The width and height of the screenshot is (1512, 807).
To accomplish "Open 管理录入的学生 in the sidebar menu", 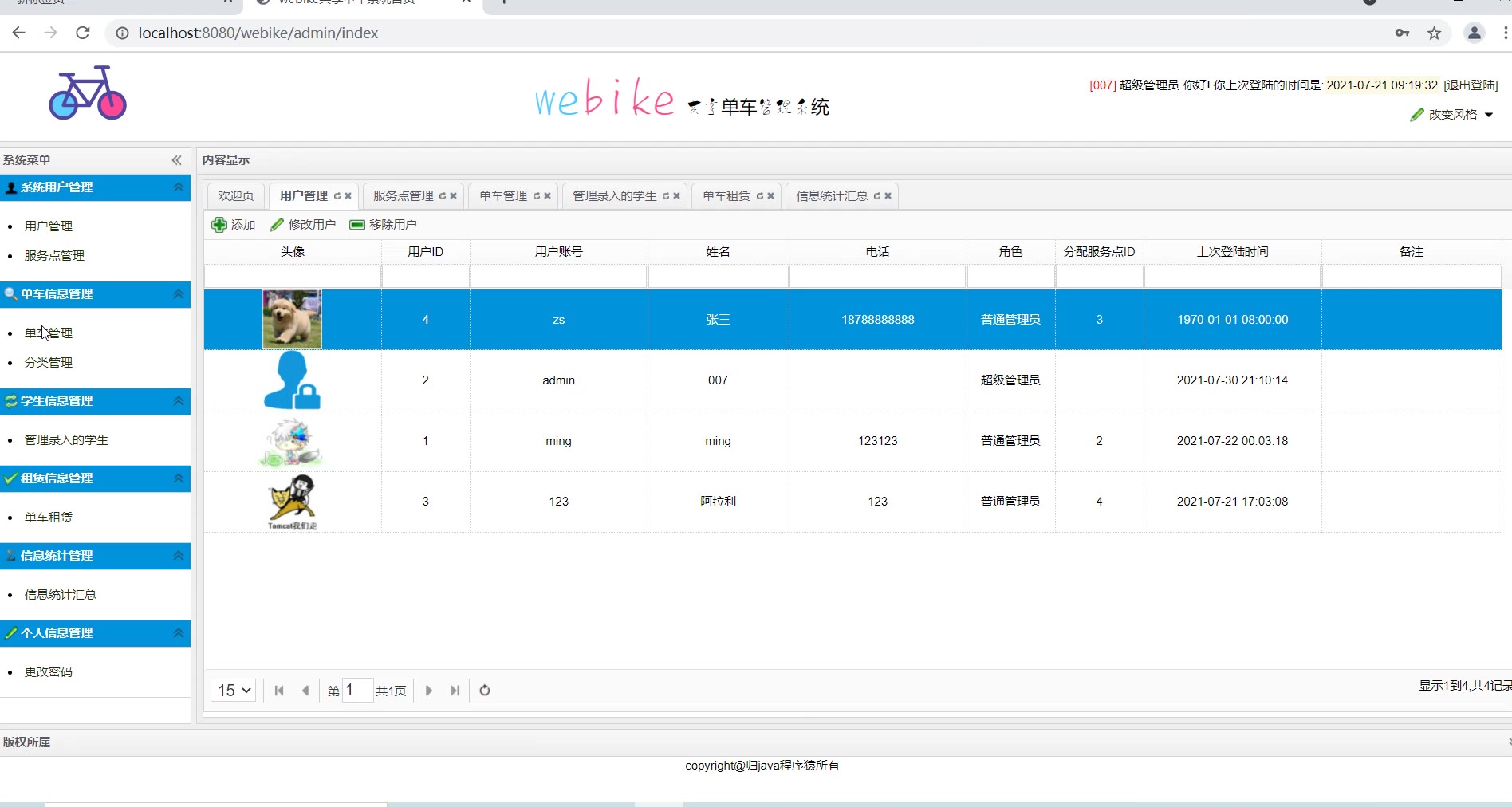I will point(66,440).
